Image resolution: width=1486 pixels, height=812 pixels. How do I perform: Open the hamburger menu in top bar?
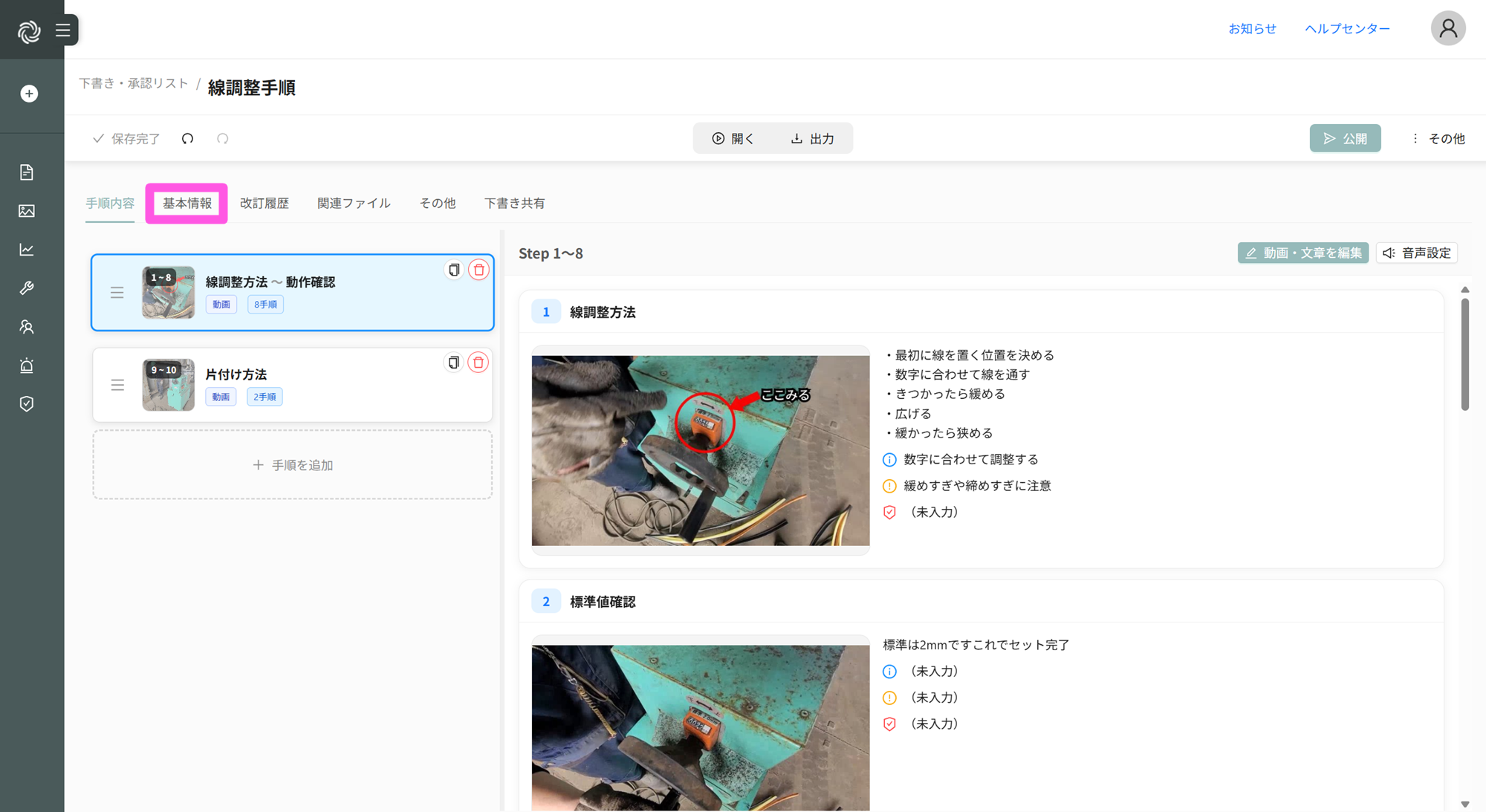(x=63, y=30)
